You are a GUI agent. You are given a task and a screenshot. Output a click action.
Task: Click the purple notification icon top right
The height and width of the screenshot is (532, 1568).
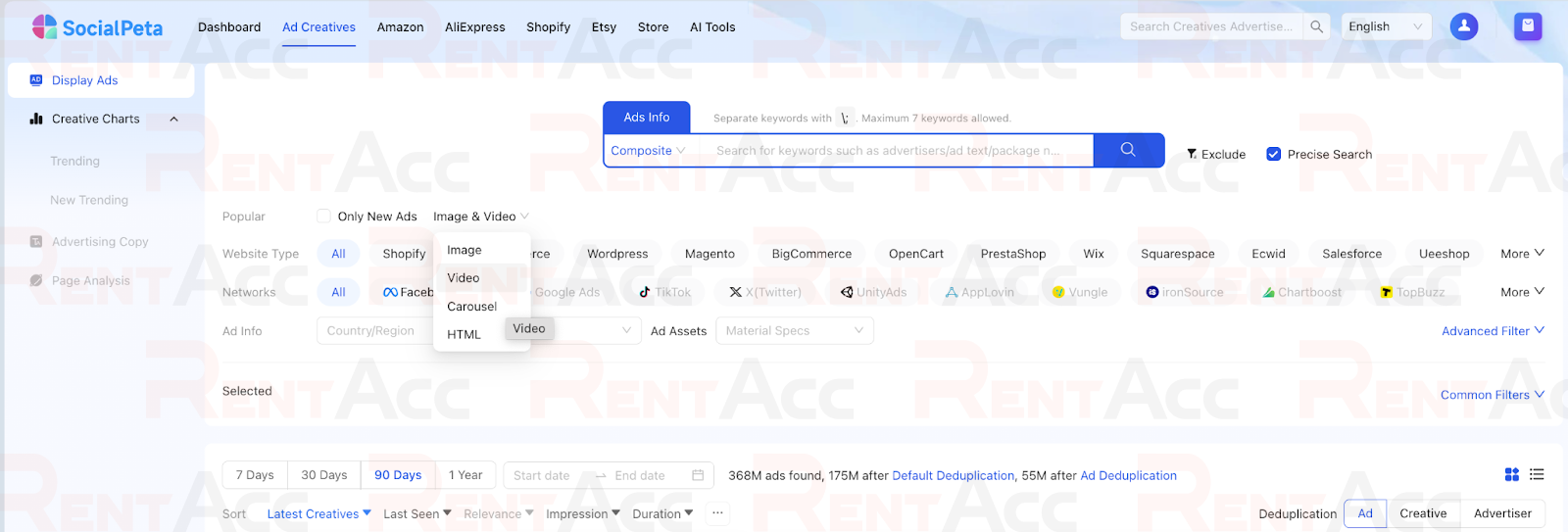click(1527, 26)
